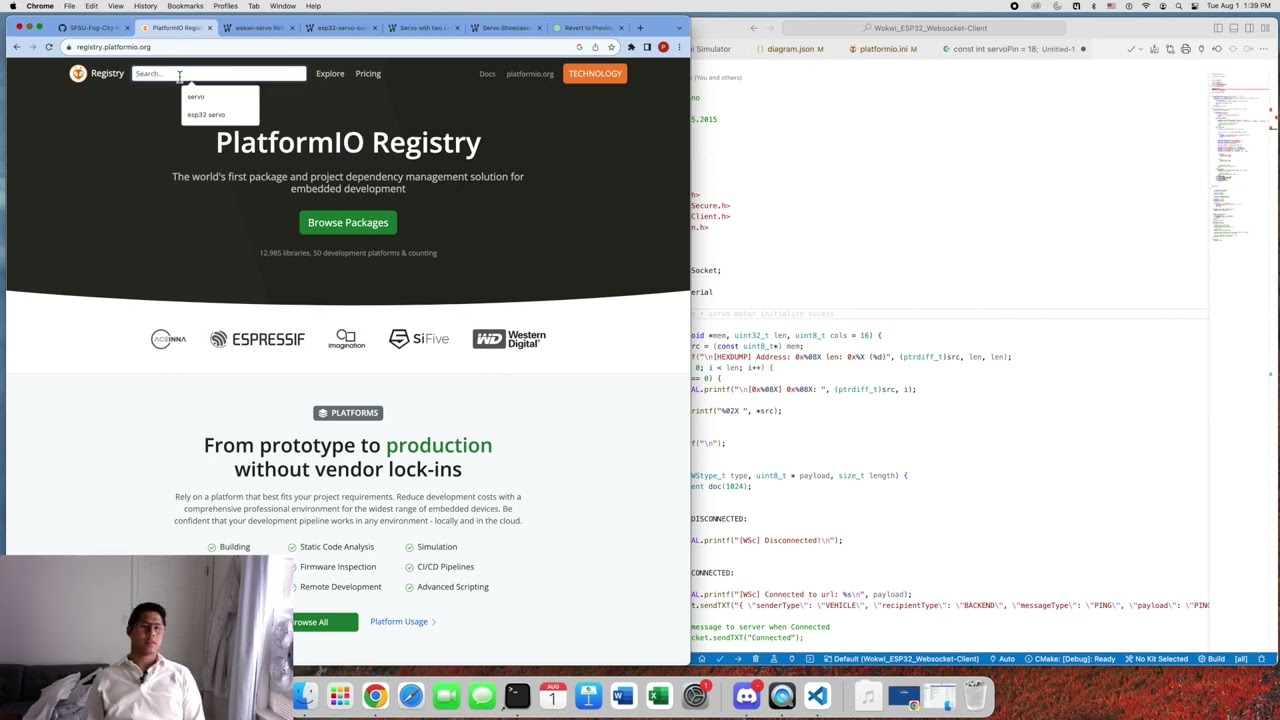Open the Chrome three-dot menu
The image size is (1280, 720).
point(679,47)
